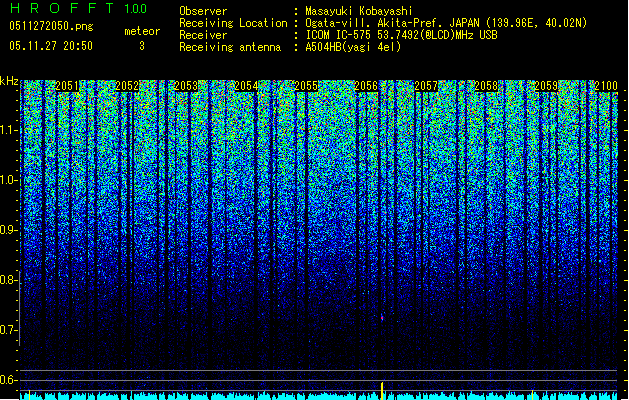Click the 'meteor' count label
This screenshot has width=629, height=400.
point(142,31)
